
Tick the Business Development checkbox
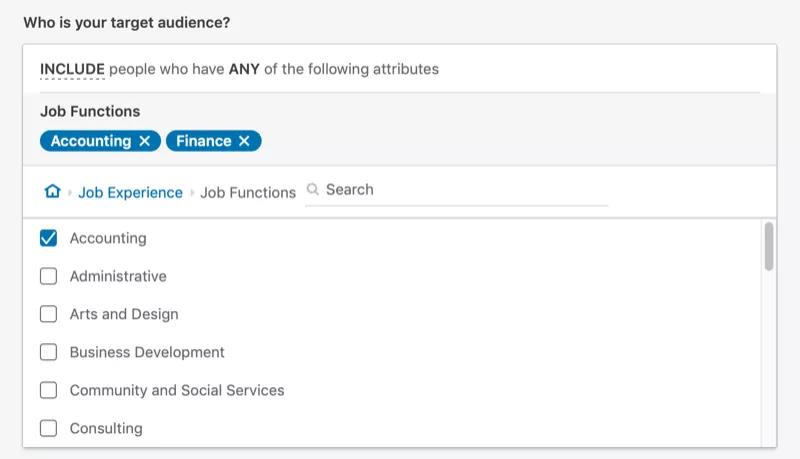coord(48,352)
